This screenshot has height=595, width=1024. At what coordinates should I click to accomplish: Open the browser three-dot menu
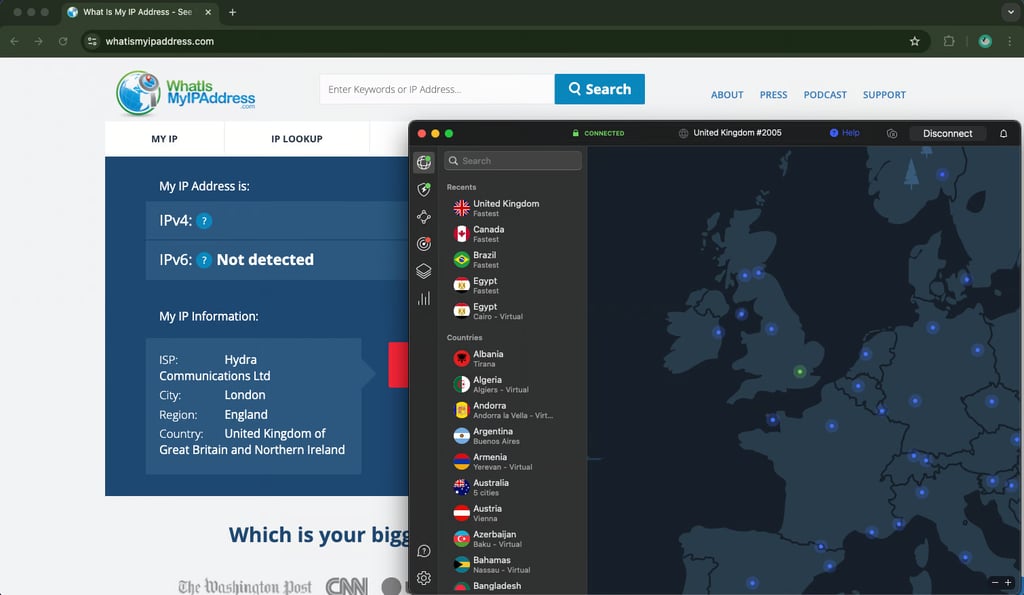click(1010, 41)
